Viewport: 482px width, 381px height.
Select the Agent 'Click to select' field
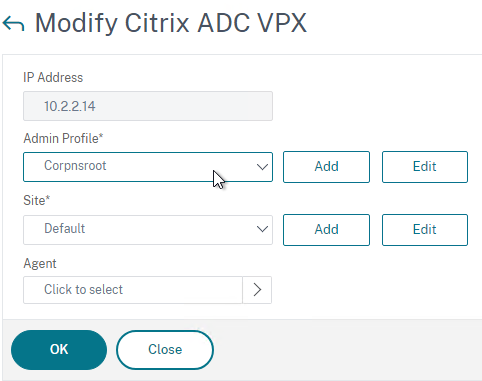click(133, 290)
